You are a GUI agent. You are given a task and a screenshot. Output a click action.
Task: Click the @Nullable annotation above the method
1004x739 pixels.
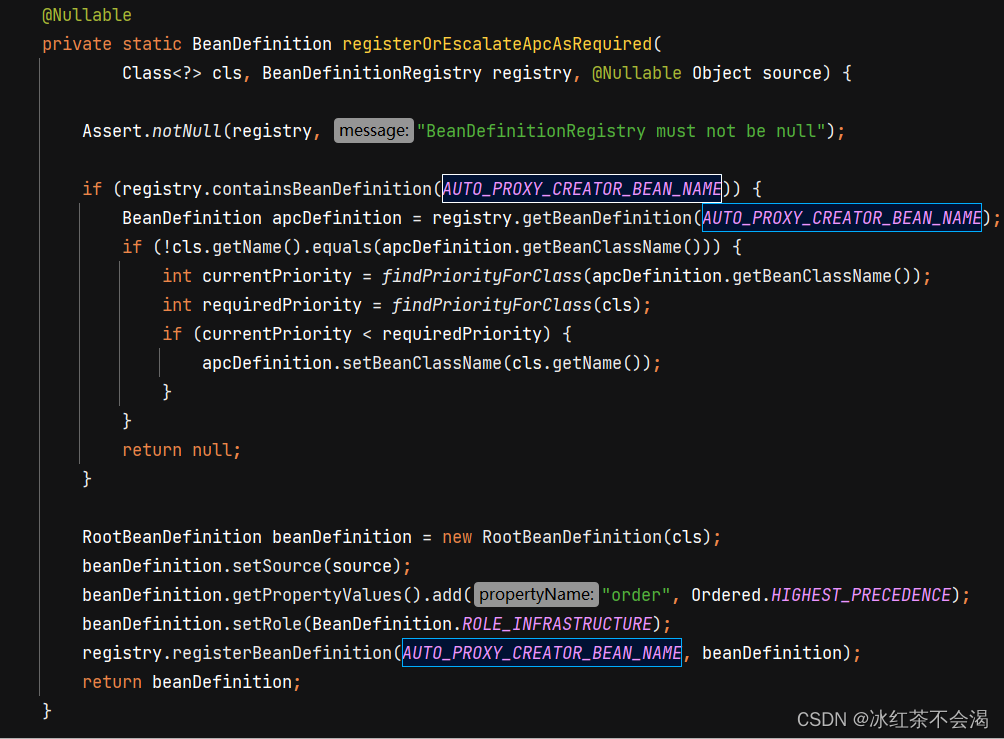click(x=86, y=15)
